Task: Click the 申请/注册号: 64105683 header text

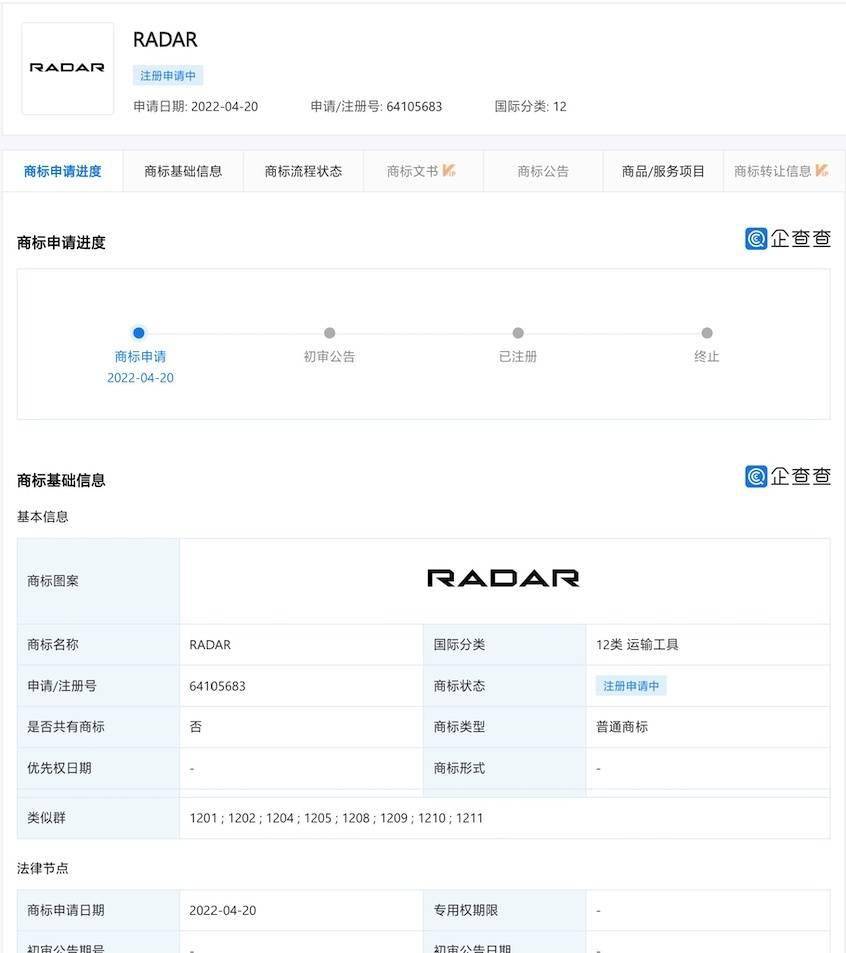Action: [376, 106]
